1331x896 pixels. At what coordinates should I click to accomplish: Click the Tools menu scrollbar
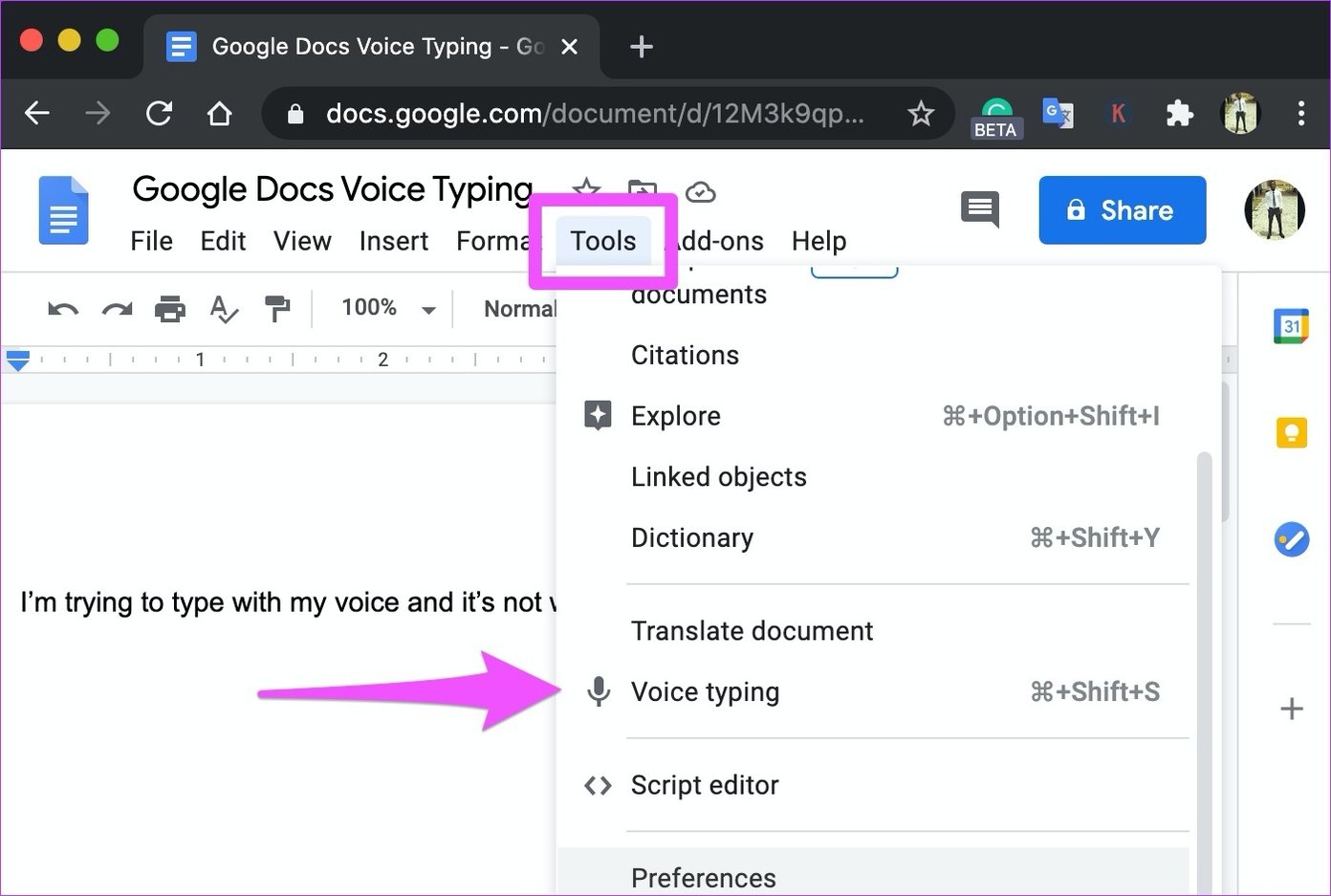[1205, 674]
